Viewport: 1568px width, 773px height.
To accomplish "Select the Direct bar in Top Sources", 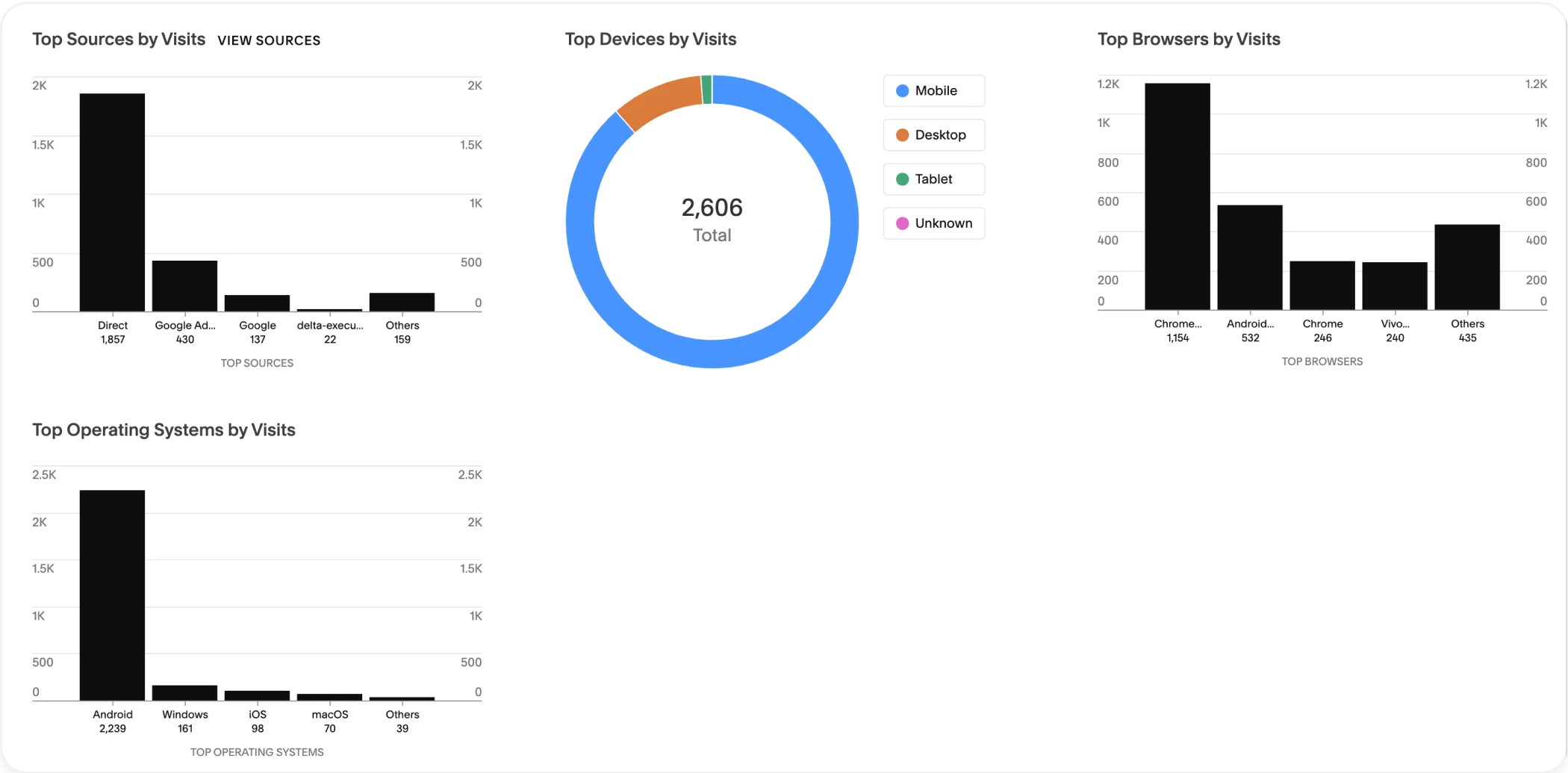I will (112, 202).
